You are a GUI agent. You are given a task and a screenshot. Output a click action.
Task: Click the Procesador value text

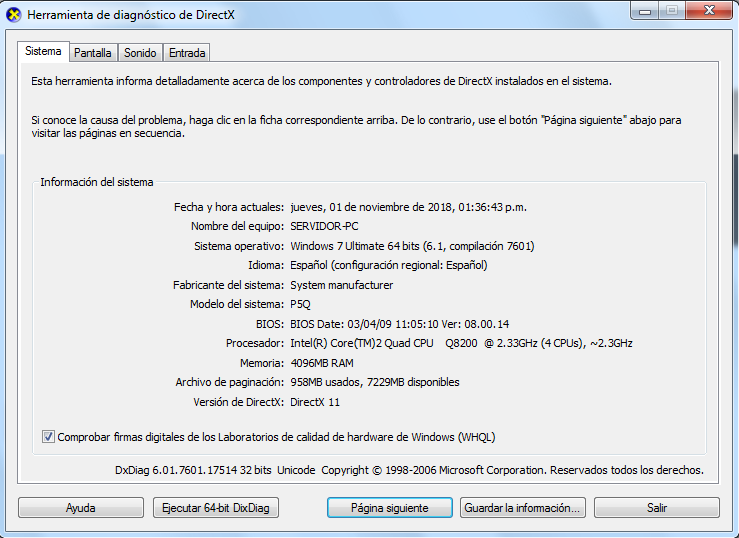[461, 343]
